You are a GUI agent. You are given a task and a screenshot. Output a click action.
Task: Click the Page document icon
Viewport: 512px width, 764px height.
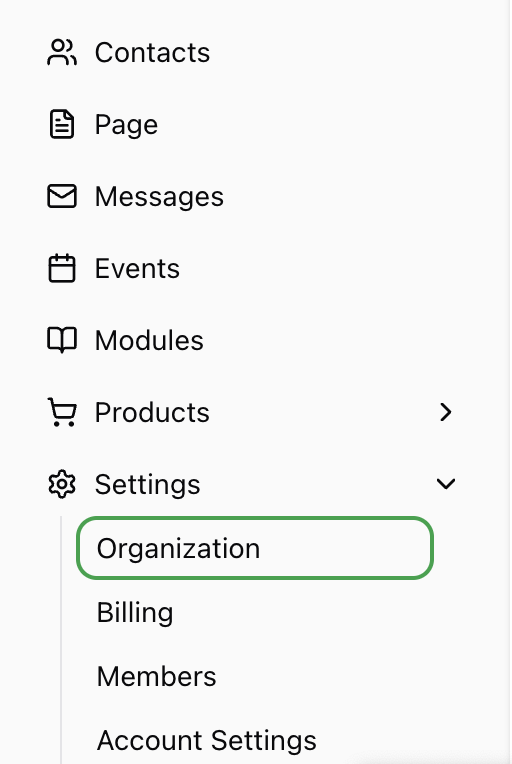tap(62, 124)
